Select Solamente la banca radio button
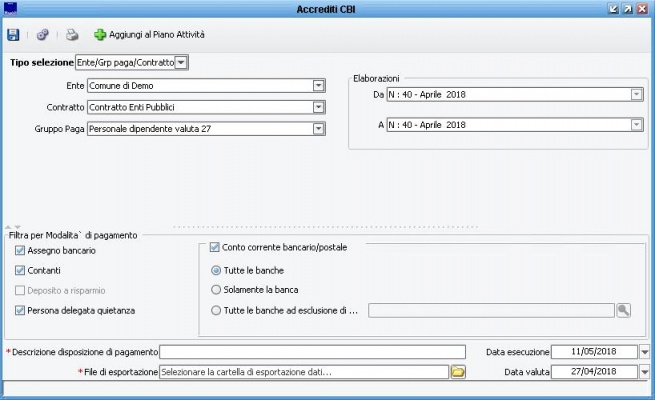The image size is (655, 400). coord(216,290)
